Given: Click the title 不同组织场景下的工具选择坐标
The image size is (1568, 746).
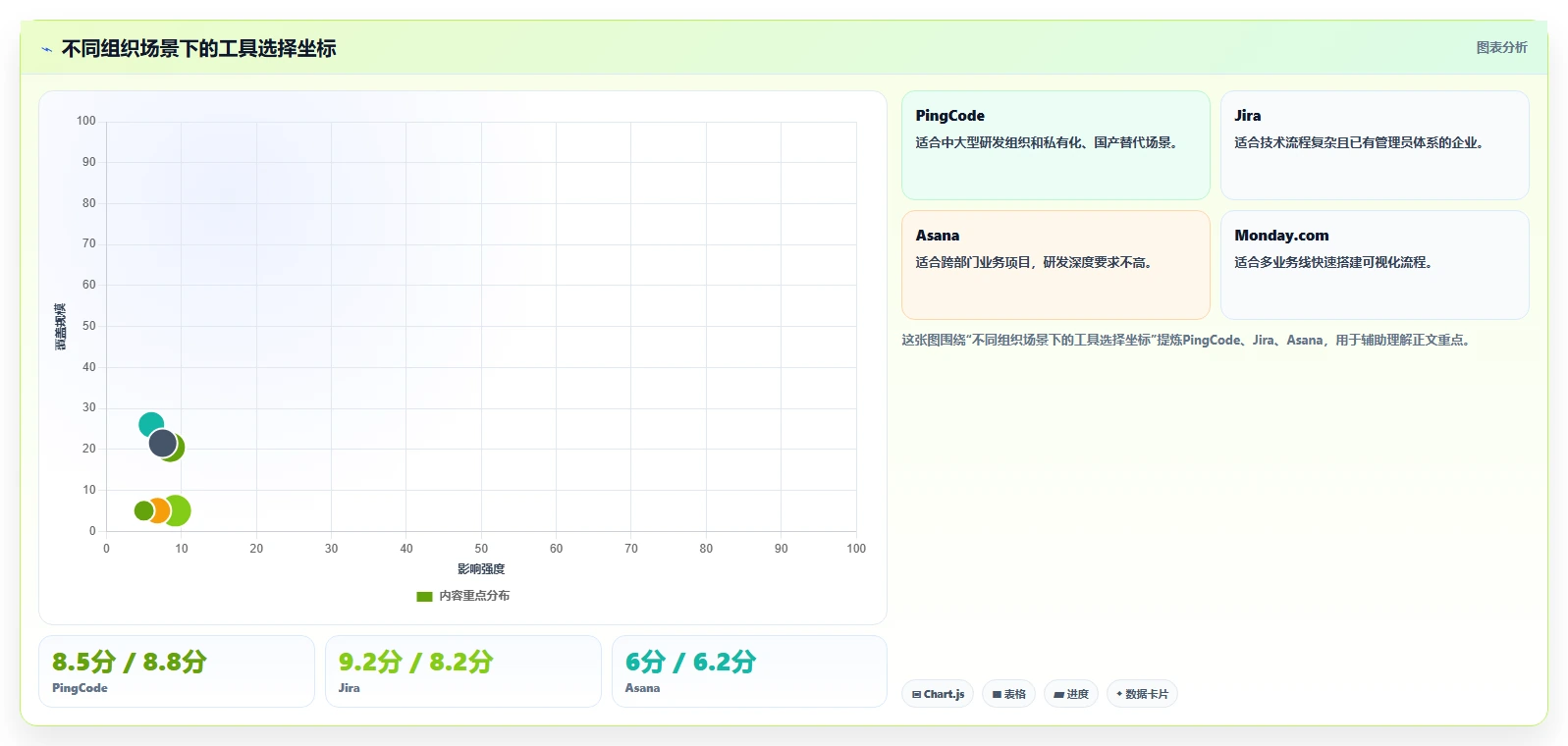Looking at the screenshot, I should click(199, 48).
